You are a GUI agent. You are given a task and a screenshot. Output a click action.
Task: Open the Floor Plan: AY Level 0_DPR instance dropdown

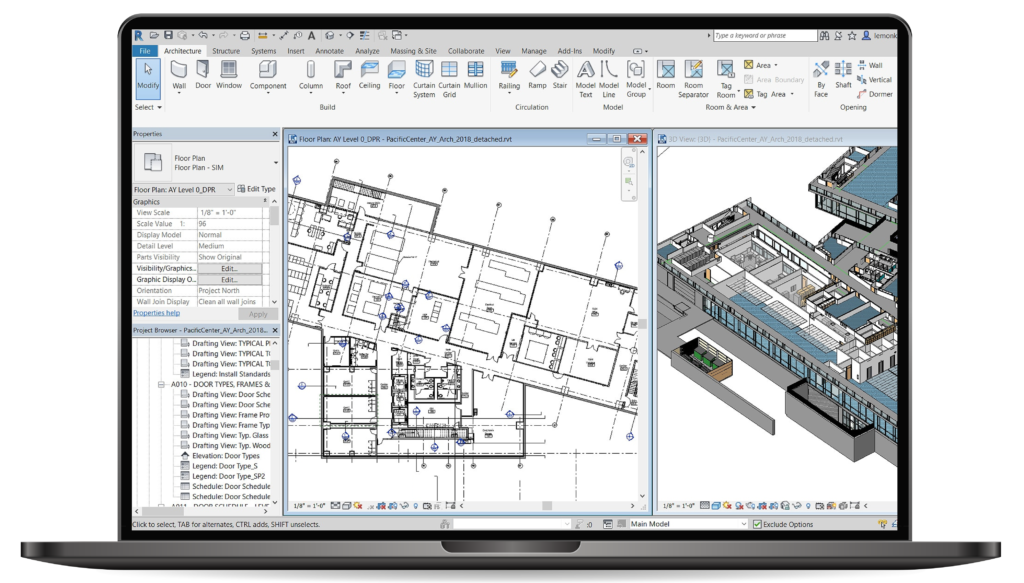click(x=229, y=189)
